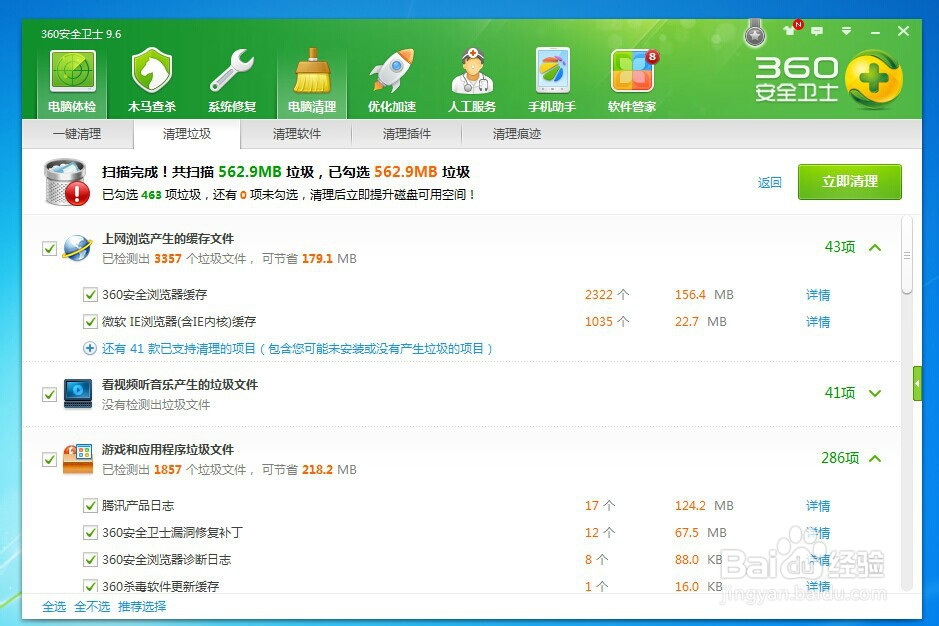Collapse the 286项 games apps section

[x=875, y=458]
